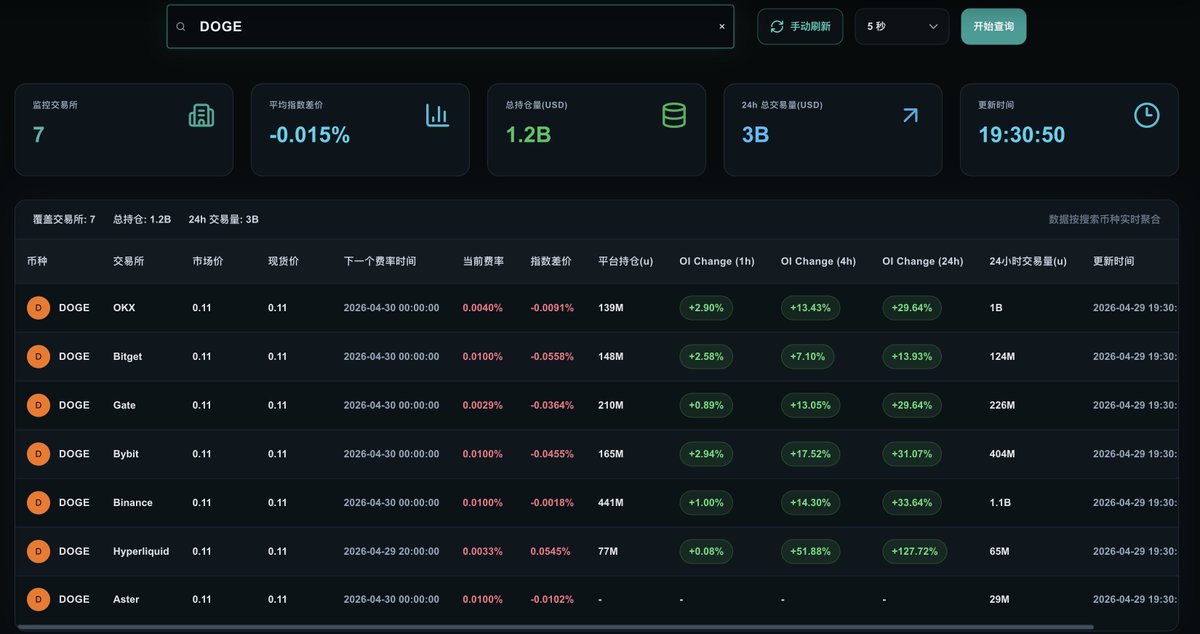
Task: Click the Bitget exchange name
Action: [x=128, y=356]
